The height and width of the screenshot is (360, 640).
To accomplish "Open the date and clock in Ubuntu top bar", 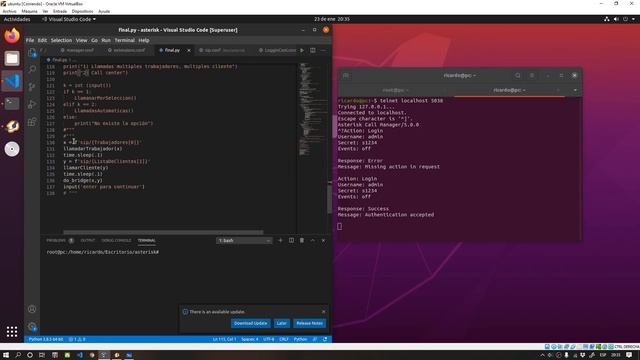I will (x=331, y=19).
